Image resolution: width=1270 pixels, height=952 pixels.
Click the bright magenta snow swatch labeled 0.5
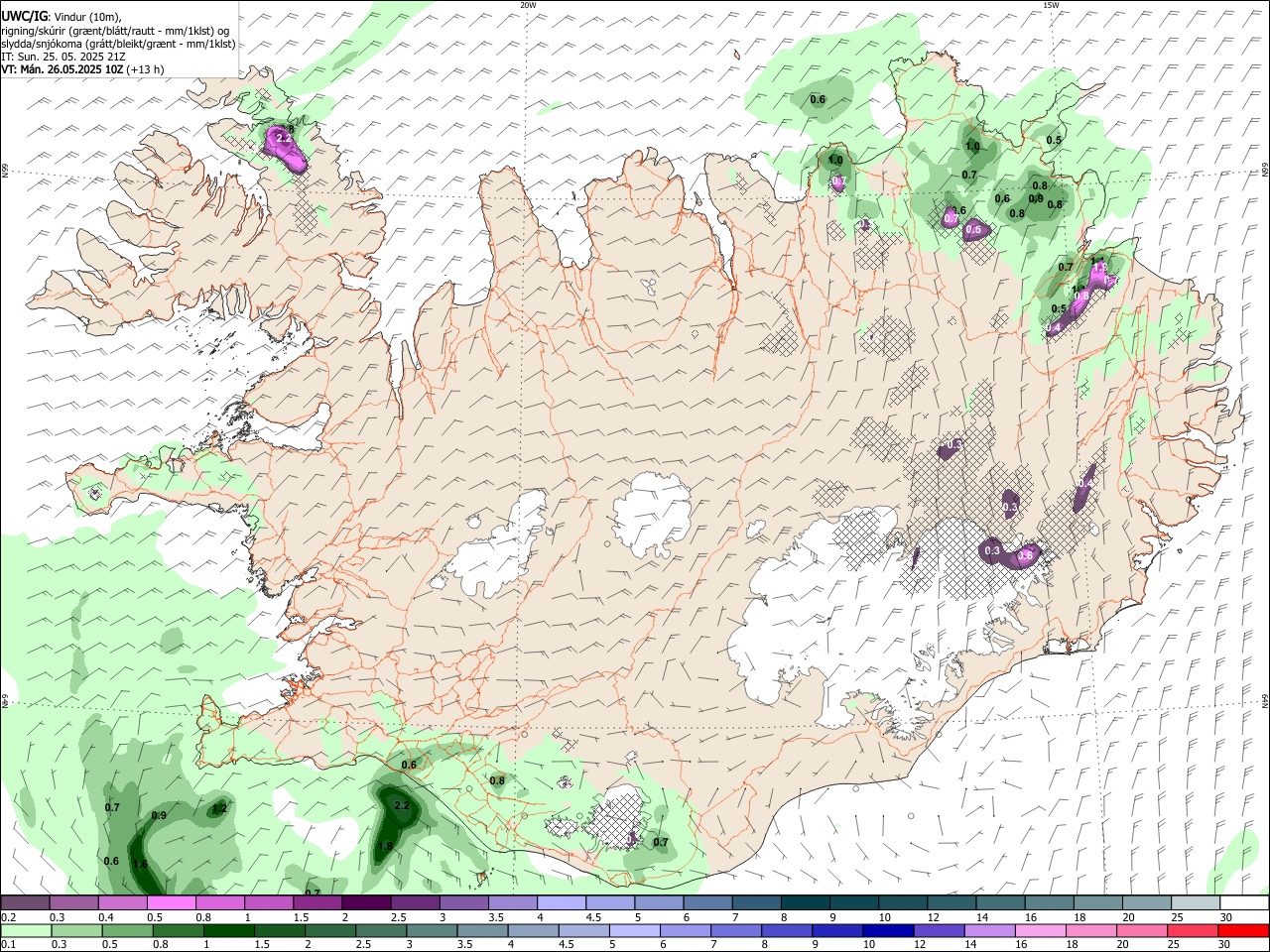click(171, 903)
